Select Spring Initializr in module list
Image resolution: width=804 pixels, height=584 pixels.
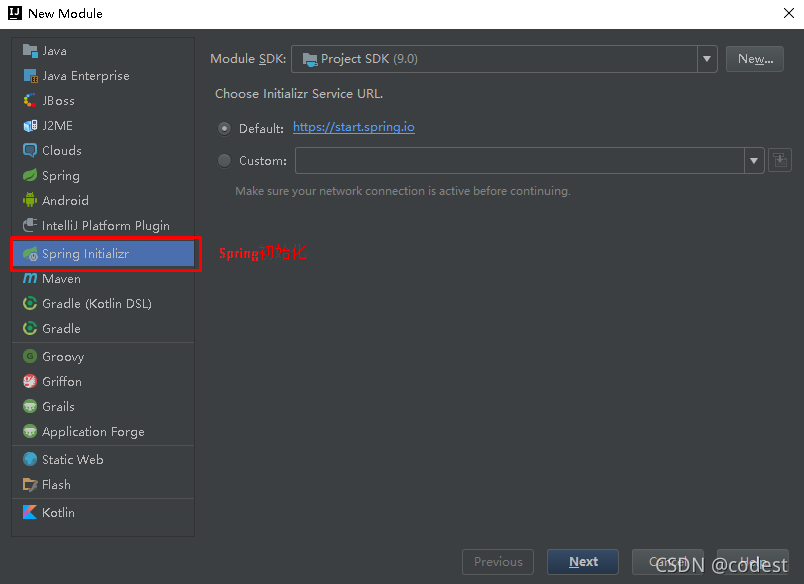click(103, 254)
